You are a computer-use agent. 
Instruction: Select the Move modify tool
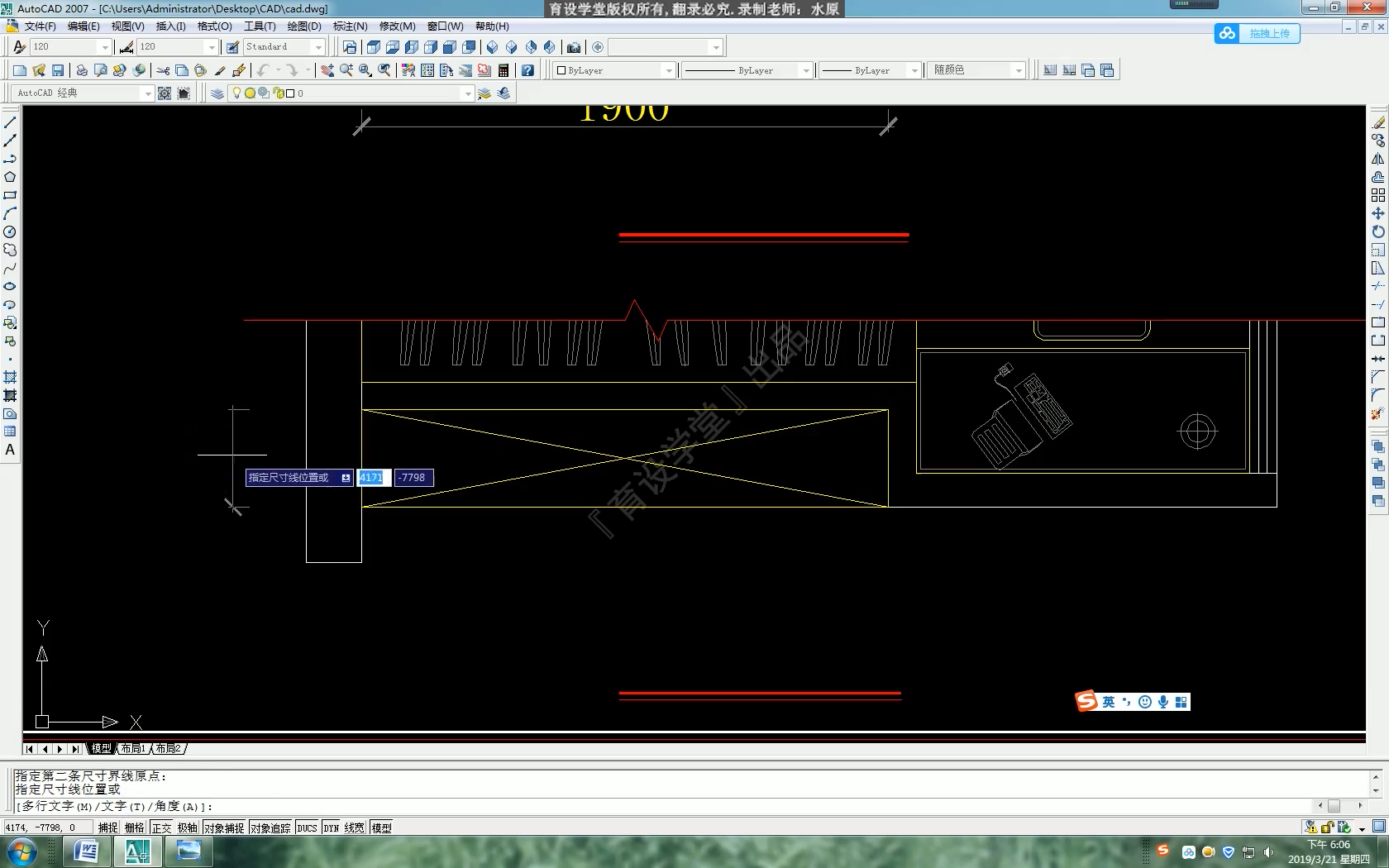pos(1377,213)
